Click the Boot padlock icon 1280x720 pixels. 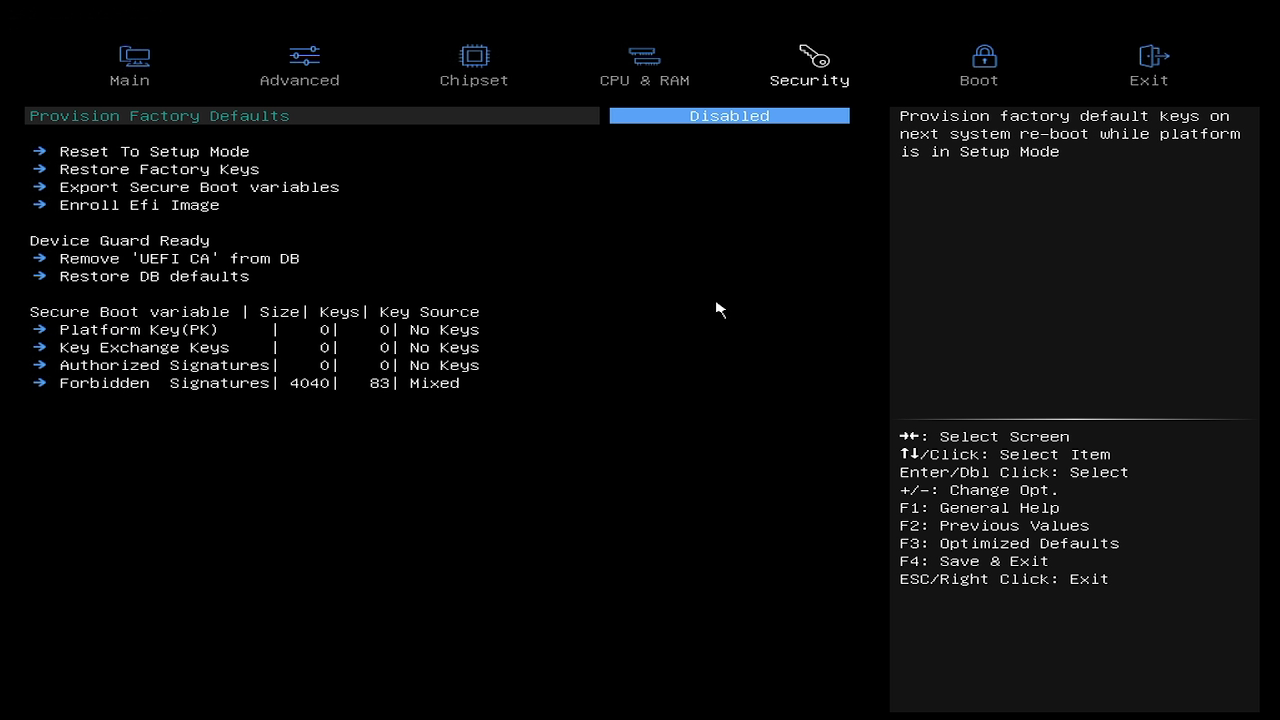(x=984, y=56)
